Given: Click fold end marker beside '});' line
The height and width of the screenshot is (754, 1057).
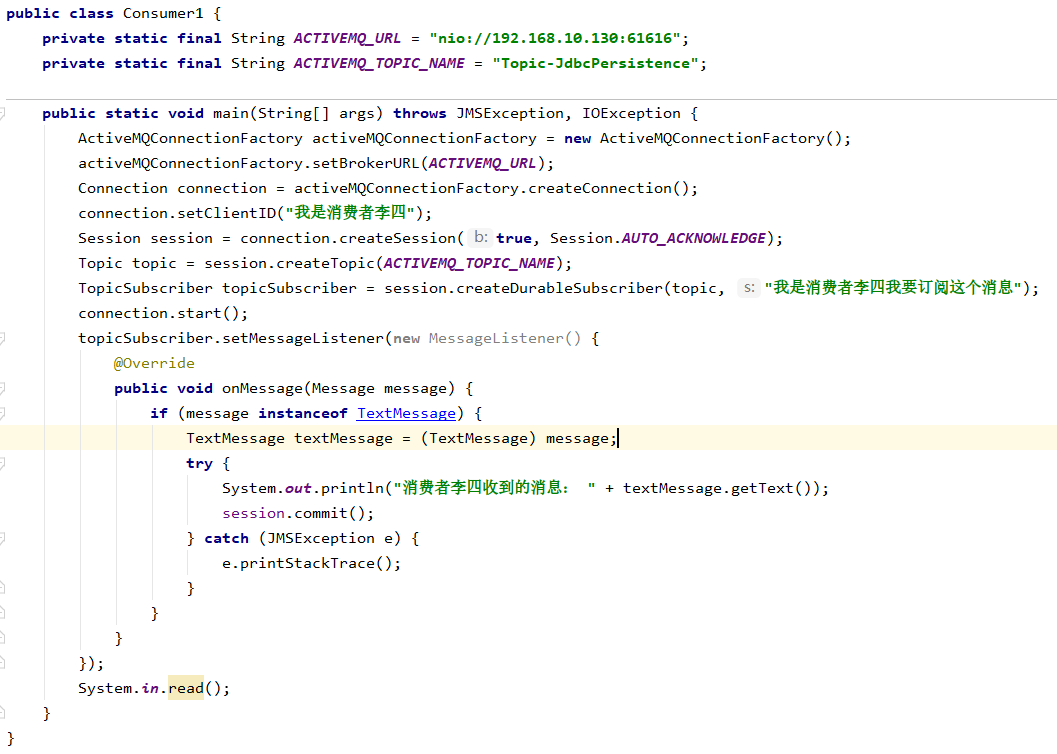Looking at the screenshot, I should tap(3, 663).
